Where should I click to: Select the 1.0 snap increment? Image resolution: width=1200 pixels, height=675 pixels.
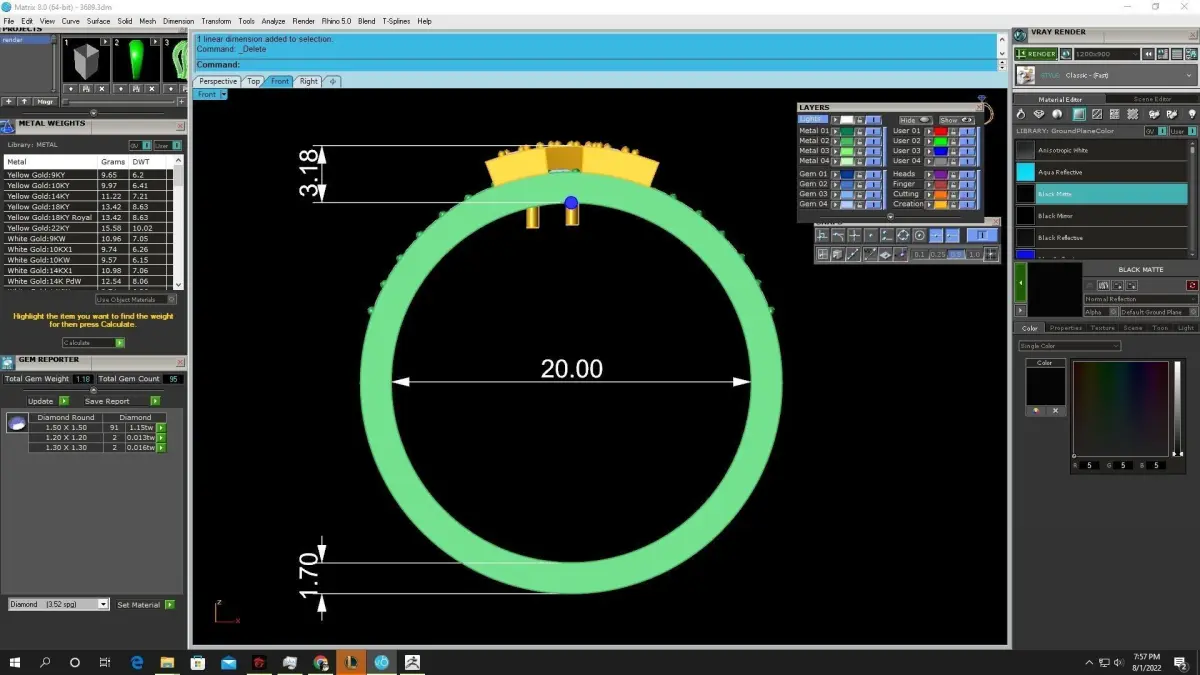(x=974, y=254)
